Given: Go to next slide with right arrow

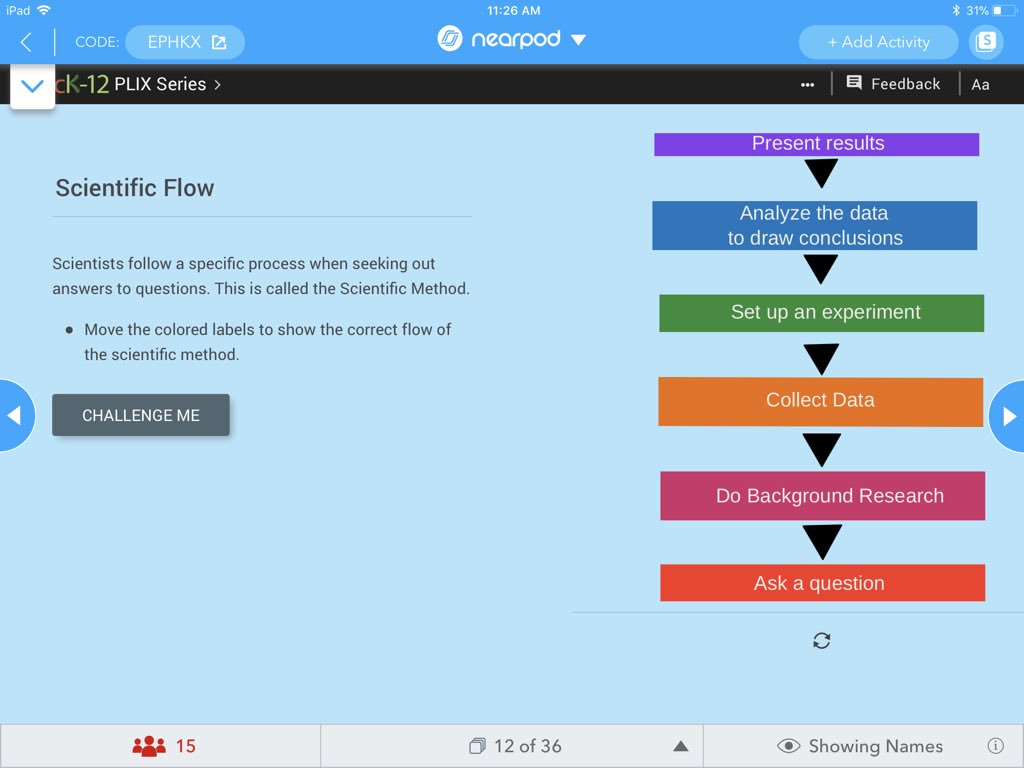Looking at the screenshot, I should (1008, 416).
